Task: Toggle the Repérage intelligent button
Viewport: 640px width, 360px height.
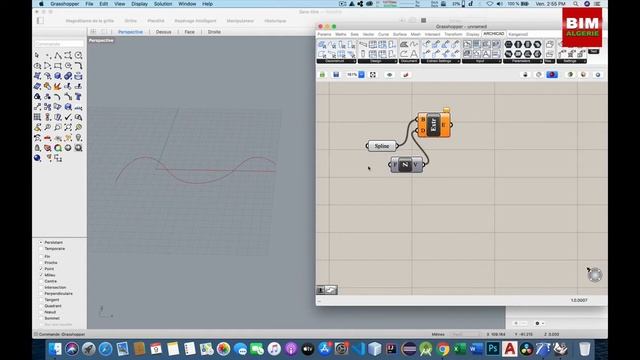Action: click(195, 20)
